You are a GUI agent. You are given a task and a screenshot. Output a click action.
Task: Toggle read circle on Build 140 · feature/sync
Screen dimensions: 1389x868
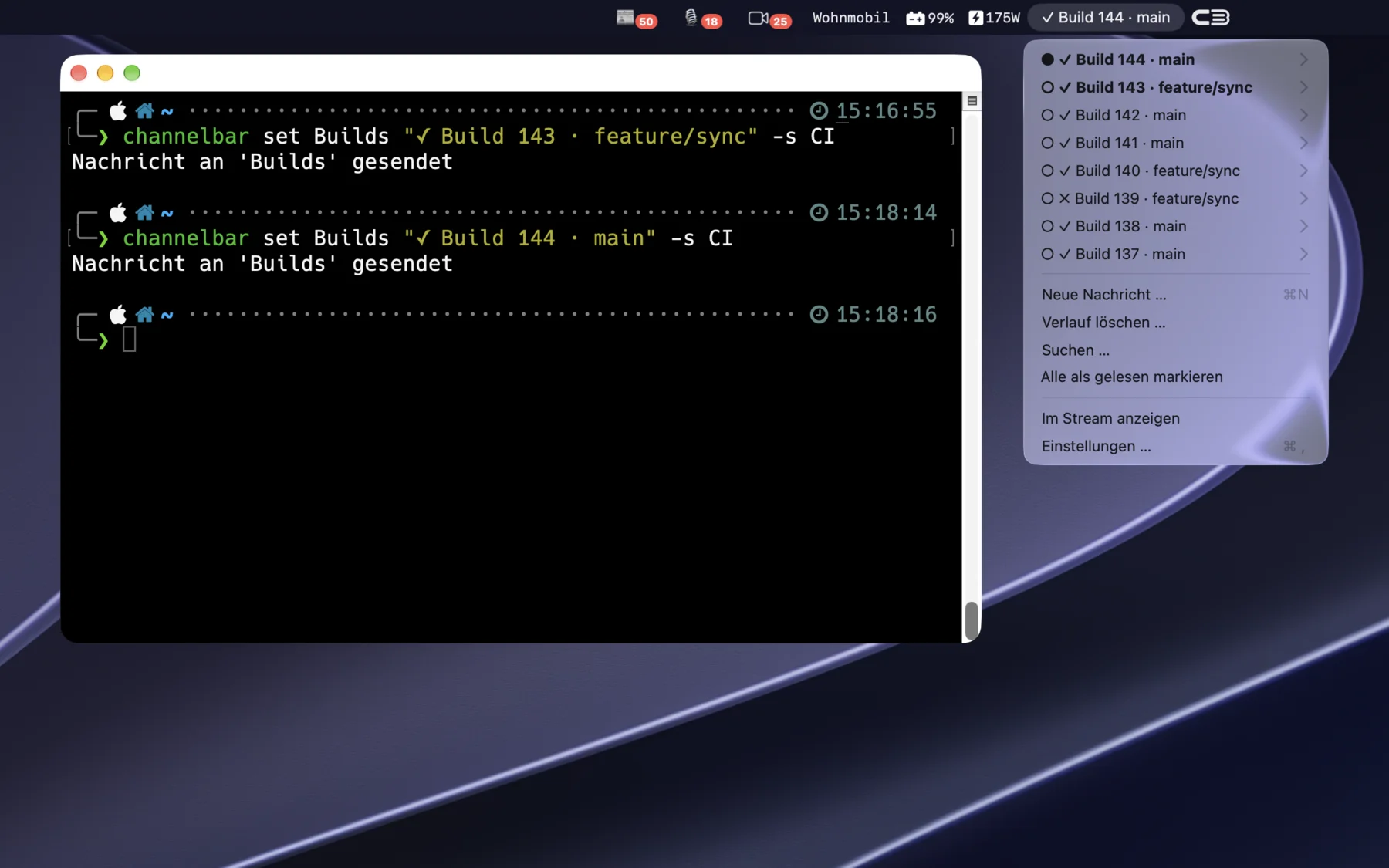[x=1047, y=171]
